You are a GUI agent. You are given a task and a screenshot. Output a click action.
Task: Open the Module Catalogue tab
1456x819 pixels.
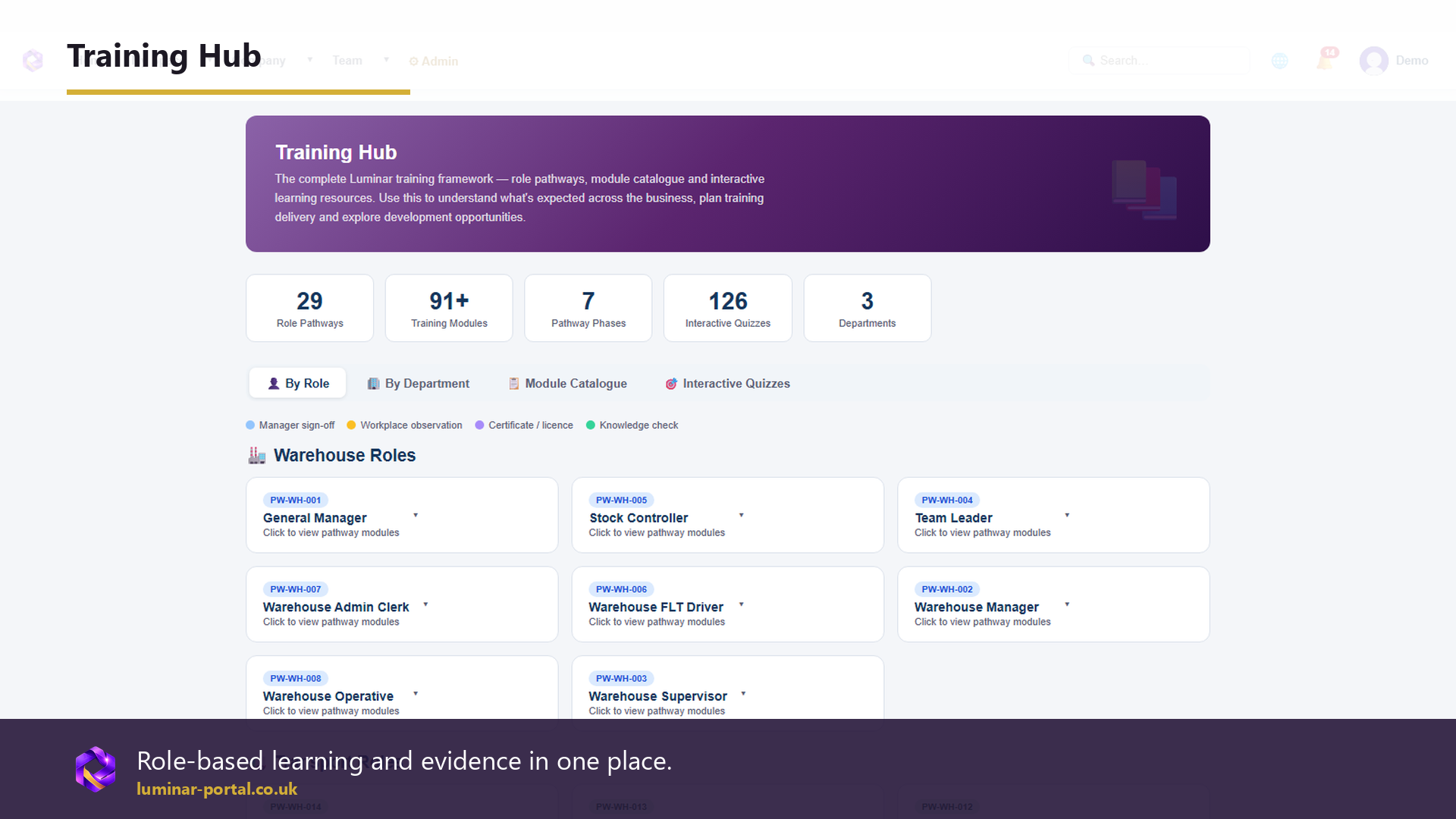pyautogui.click(x=567, y=384)
